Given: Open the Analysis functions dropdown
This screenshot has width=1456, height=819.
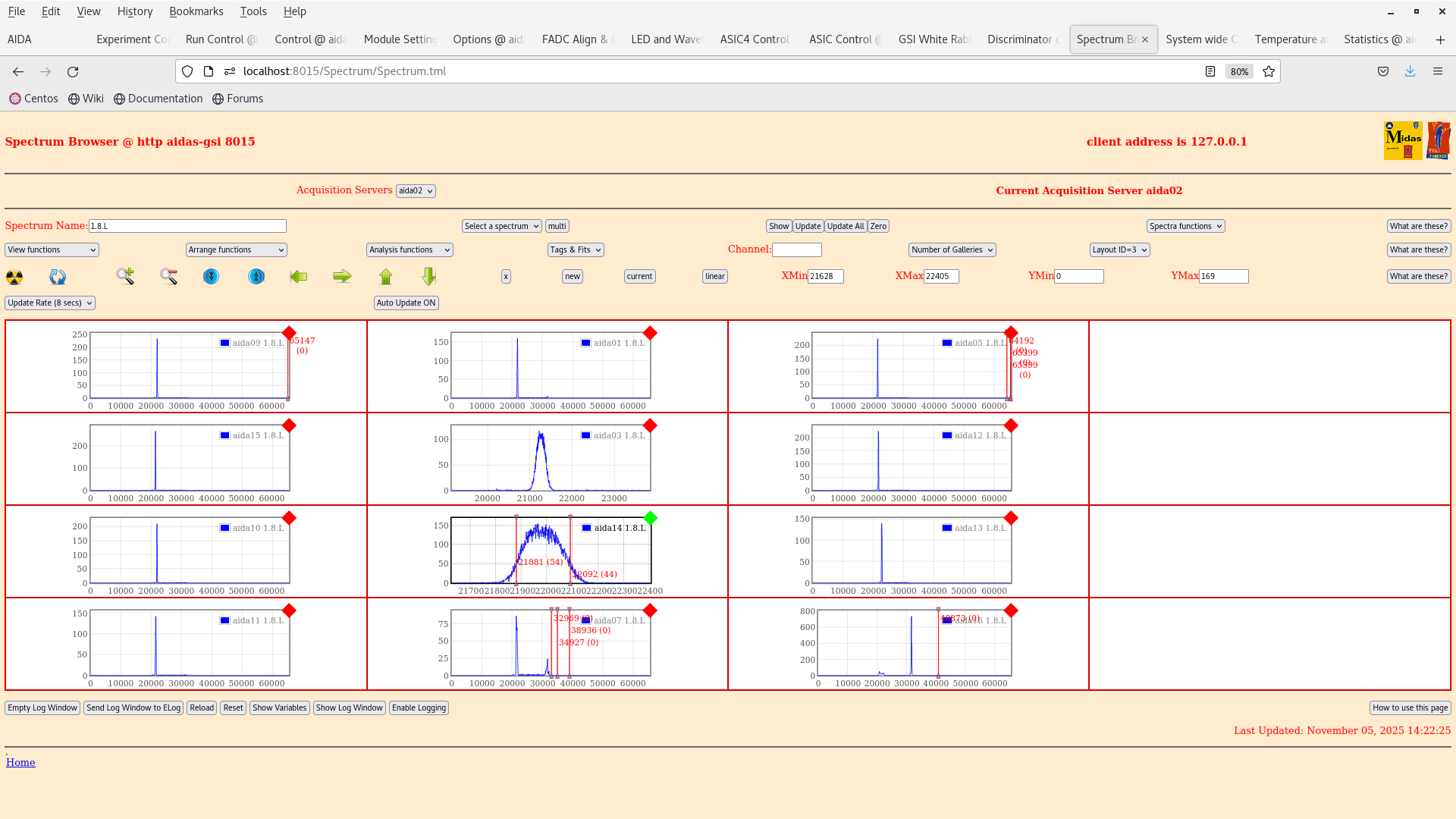Looking at the screenshot, I should pos(409,249).
